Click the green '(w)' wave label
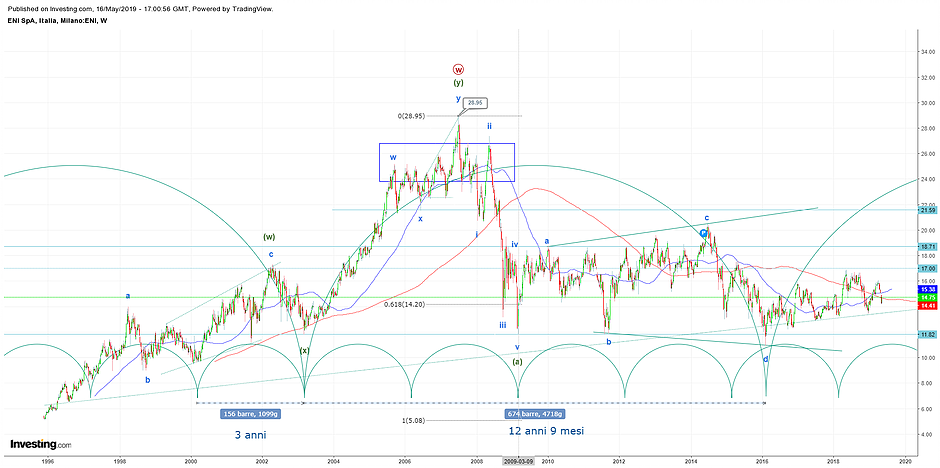This screenshot has width=940, height=468. tap(269, 237)
